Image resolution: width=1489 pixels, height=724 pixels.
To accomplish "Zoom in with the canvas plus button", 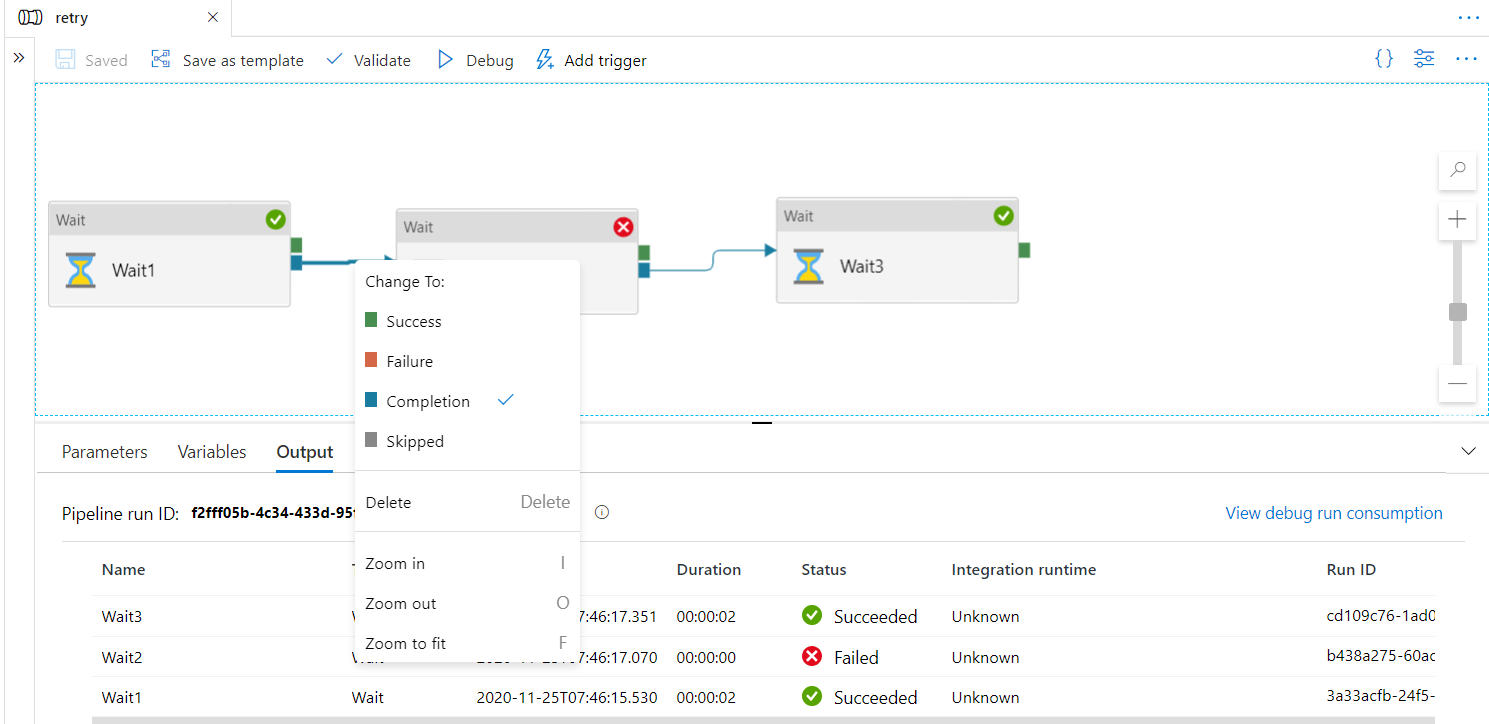I will pyautogui.click(x=1457, y=219).
